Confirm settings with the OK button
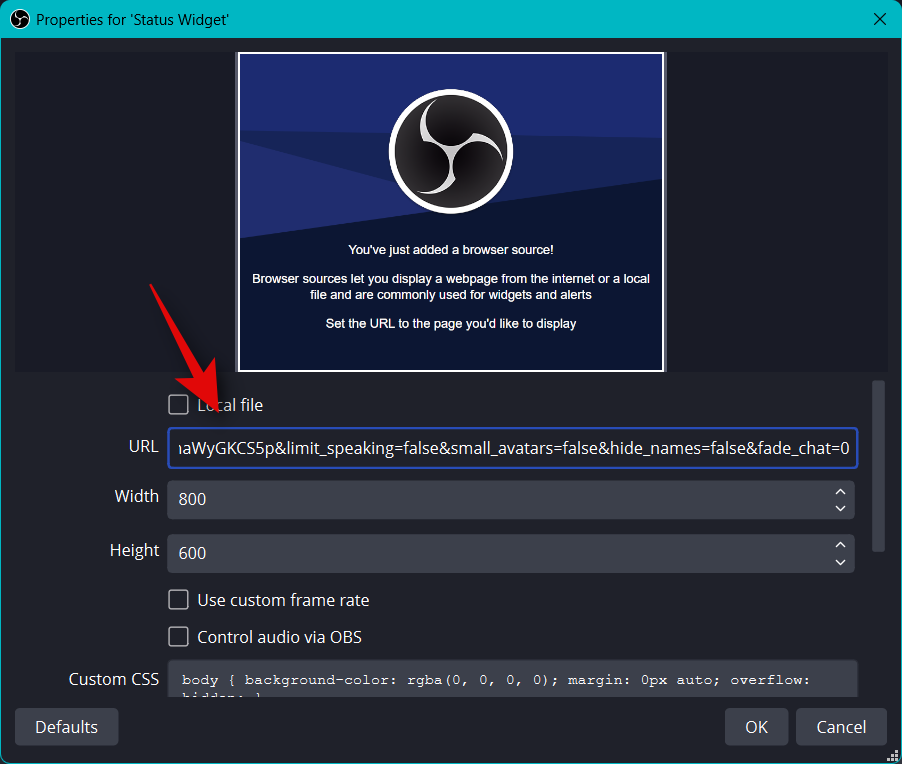 [756, 727]
